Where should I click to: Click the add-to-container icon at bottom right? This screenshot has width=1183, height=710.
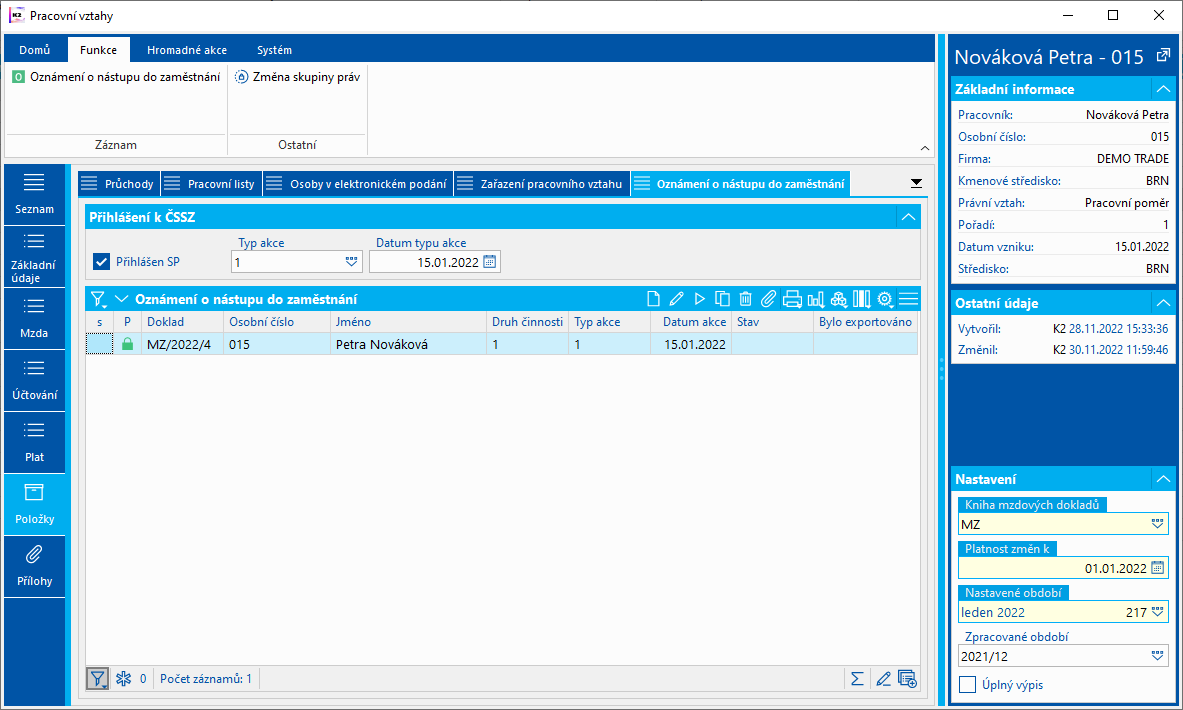(908, 679)
